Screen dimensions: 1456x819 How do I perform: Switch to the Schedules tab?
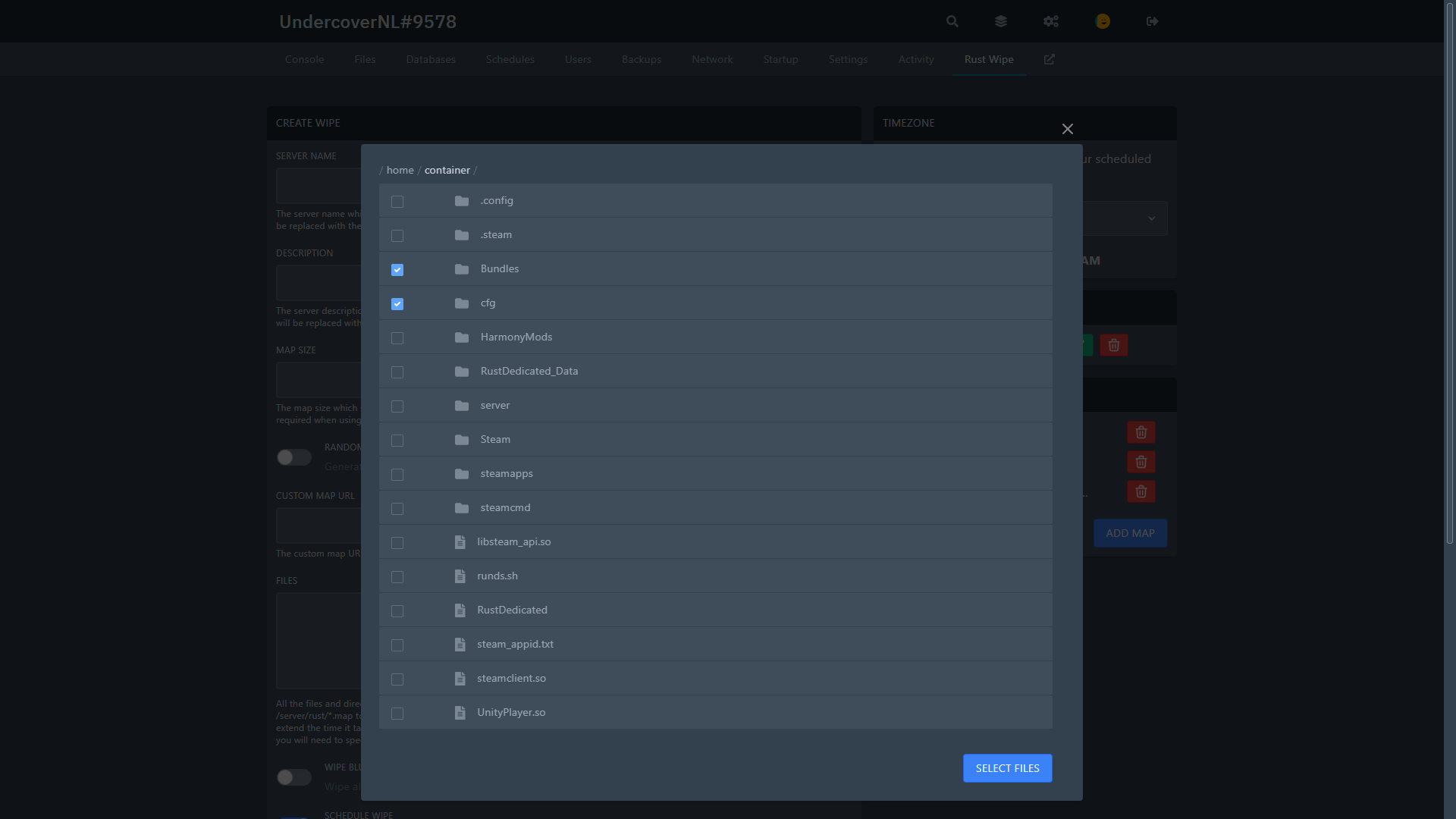click(x=510, y=59)
